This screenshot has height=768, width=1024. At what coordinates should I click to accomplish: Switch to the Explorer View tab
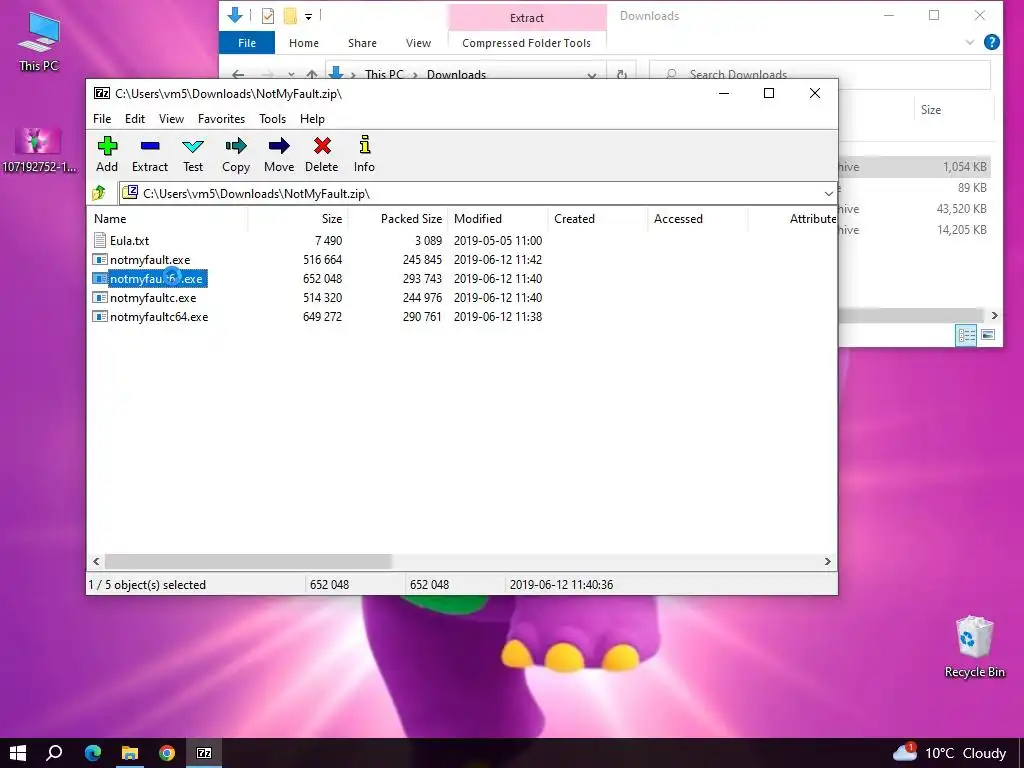(418, 43)
